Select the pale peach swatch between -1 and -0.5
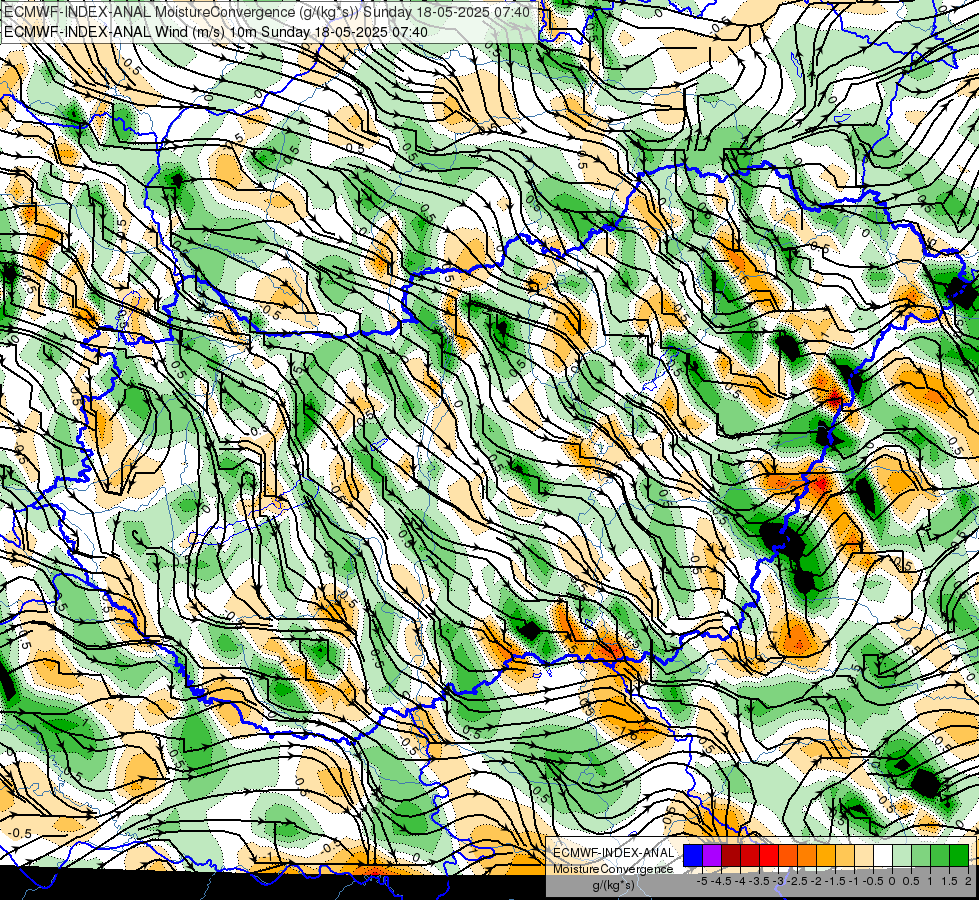Viewport: 979px width, 900px height. tap(863, 856)
